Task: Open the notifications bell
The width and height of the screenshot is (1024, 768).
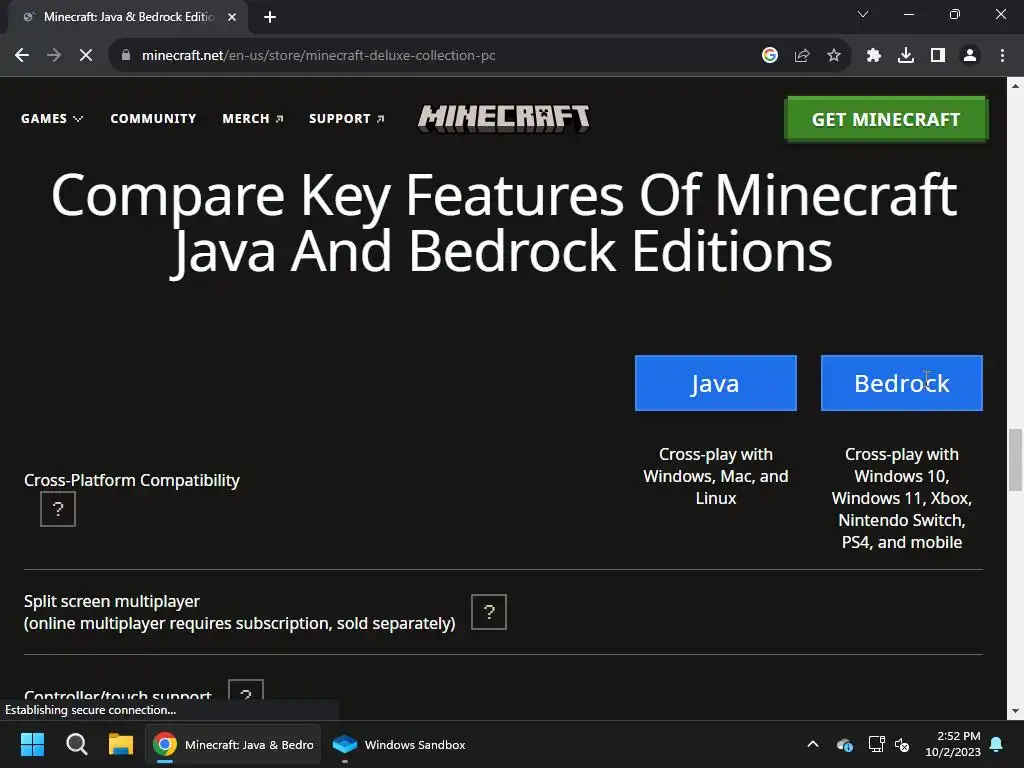Action: point(997,744)
